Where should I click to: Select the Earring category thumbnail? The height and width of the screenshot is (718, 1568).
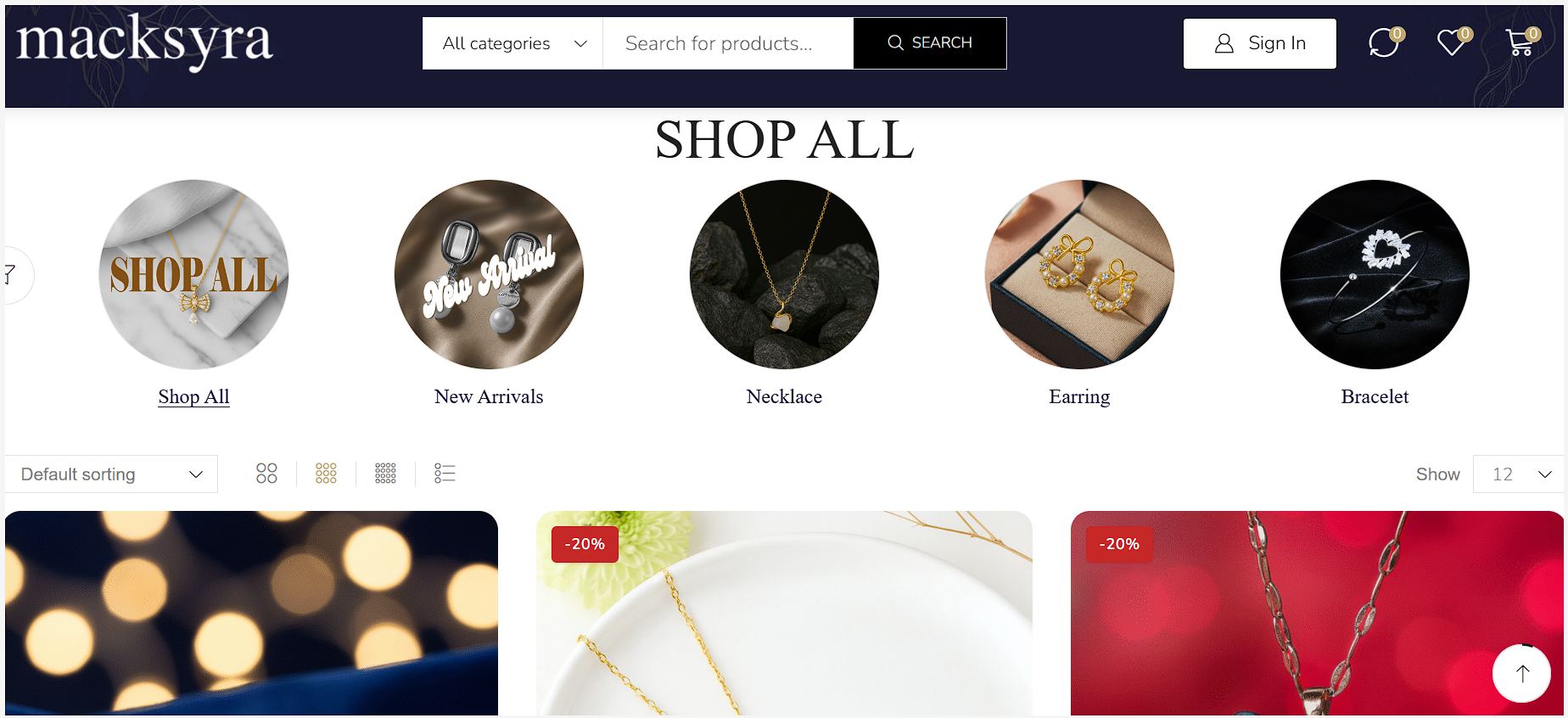1079,274
